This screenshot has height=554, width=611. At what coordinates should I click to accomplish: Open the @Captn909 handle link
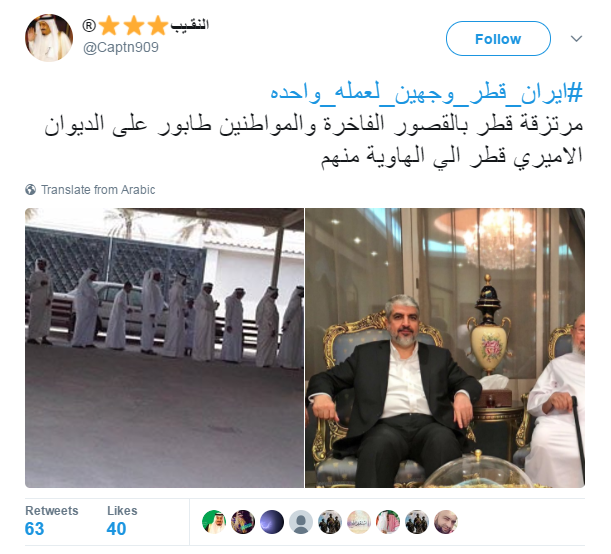coord(121,48)
